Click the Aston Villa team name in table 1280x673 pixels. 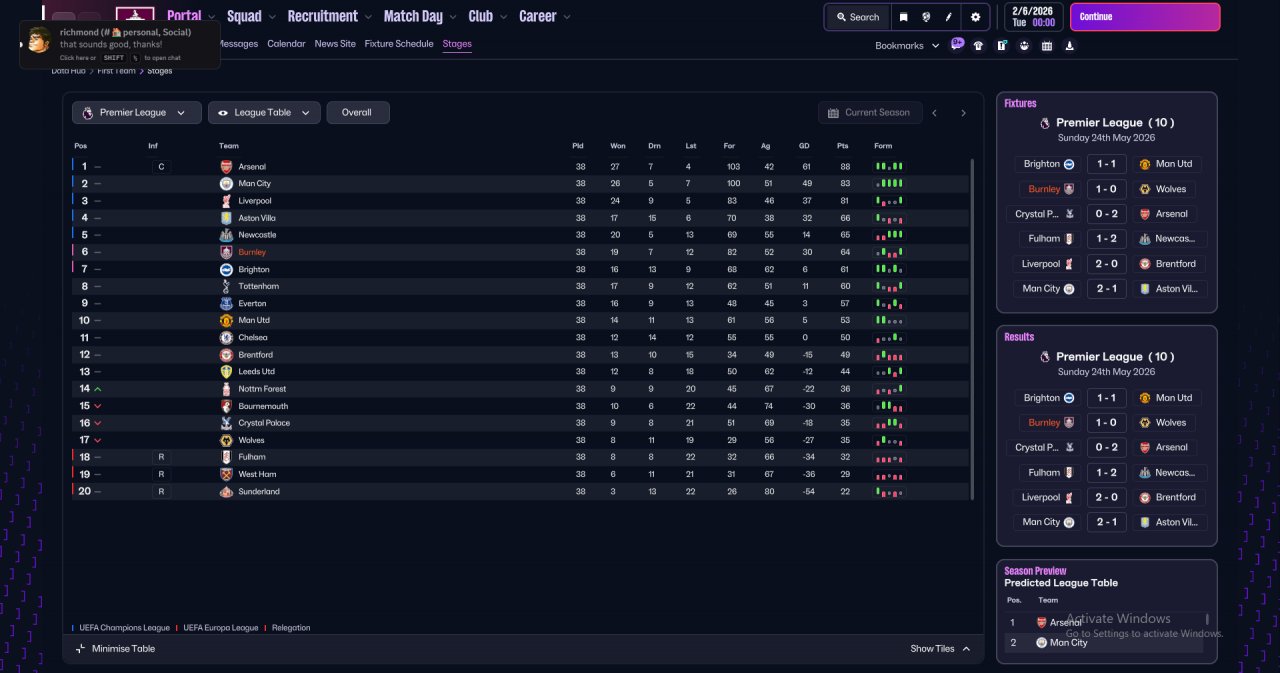[257, 218]
